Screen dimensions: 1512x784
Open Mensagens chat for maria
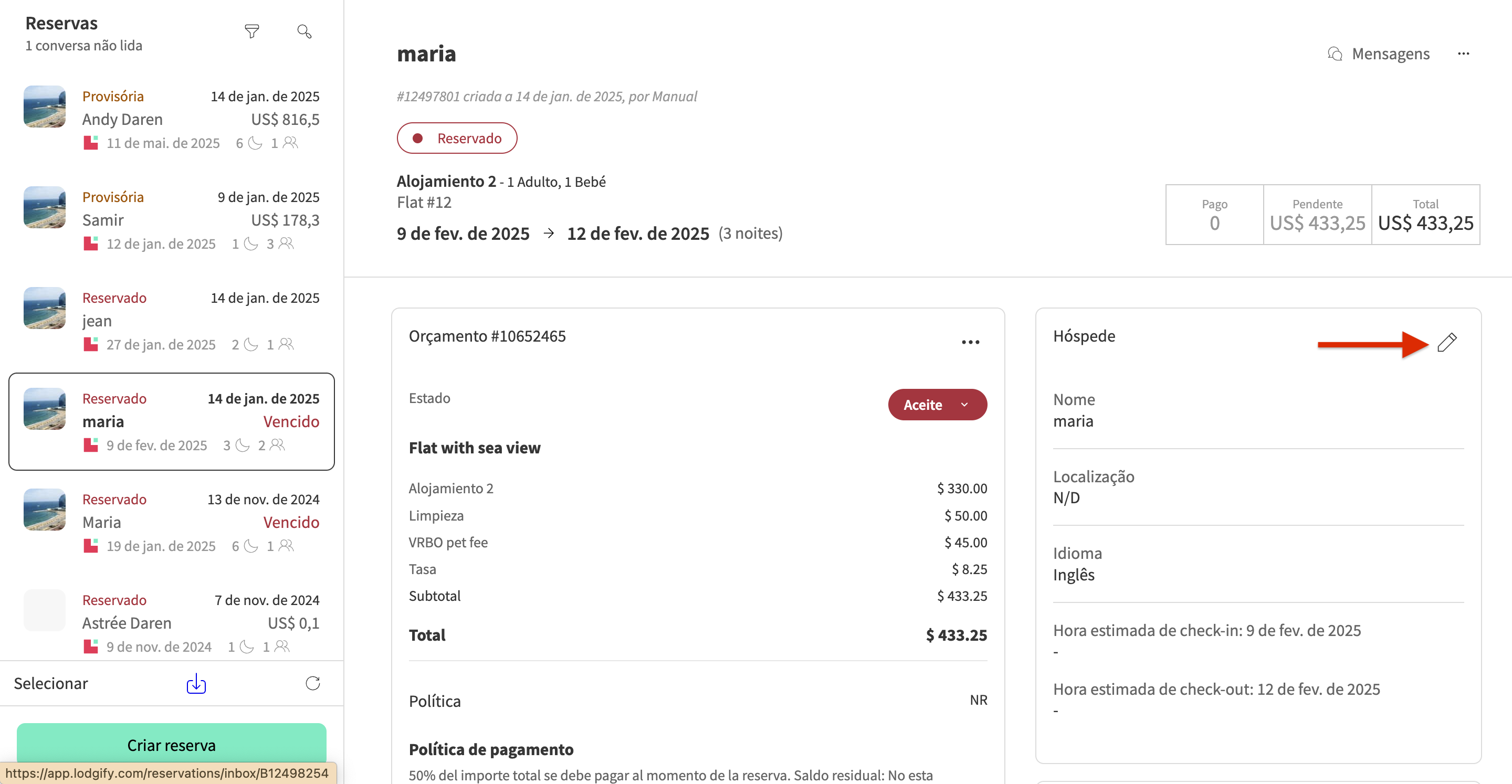point(1379,54)
